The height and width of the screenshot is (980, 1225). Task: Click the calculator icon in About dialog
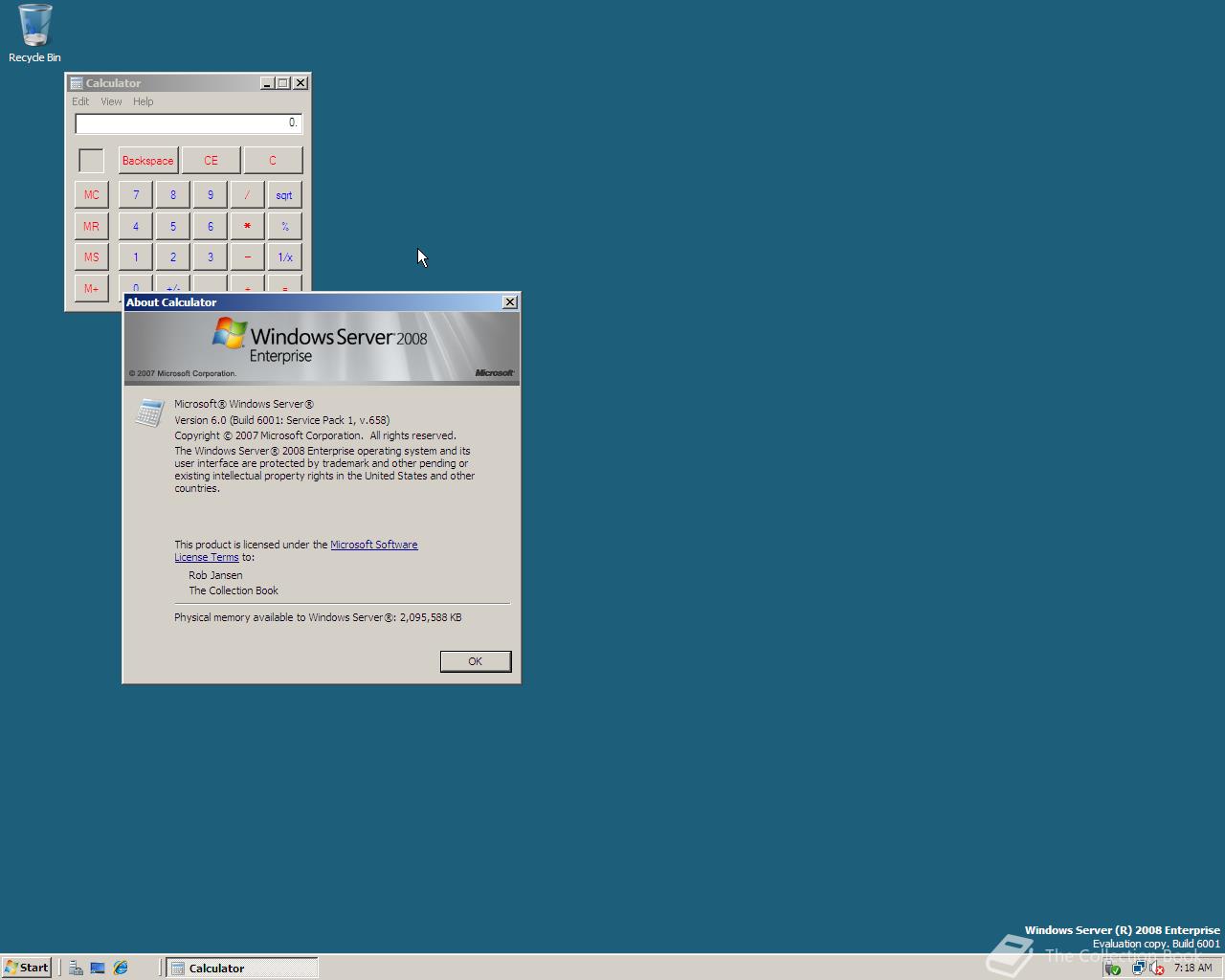point(149,412)
